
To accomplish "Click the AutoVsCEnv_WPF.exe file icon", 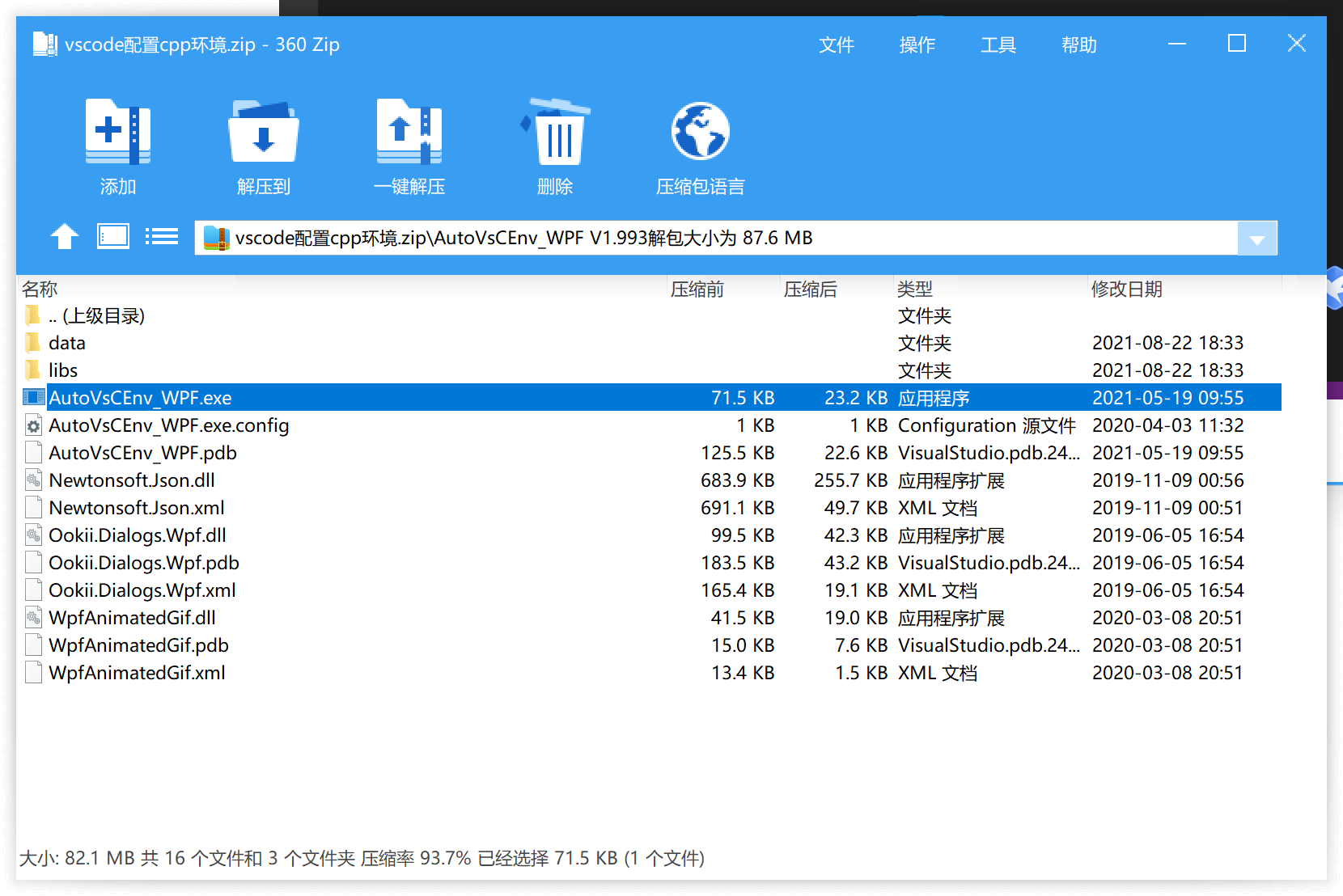I will pos(33,397).
